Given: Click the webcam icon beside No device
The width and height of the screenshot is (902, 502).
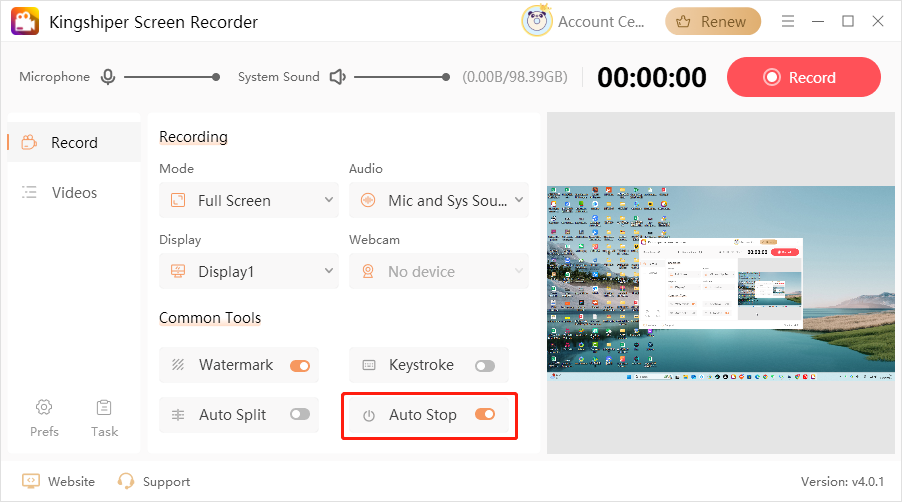Looking at the screenshot, I should click(368, 271).
